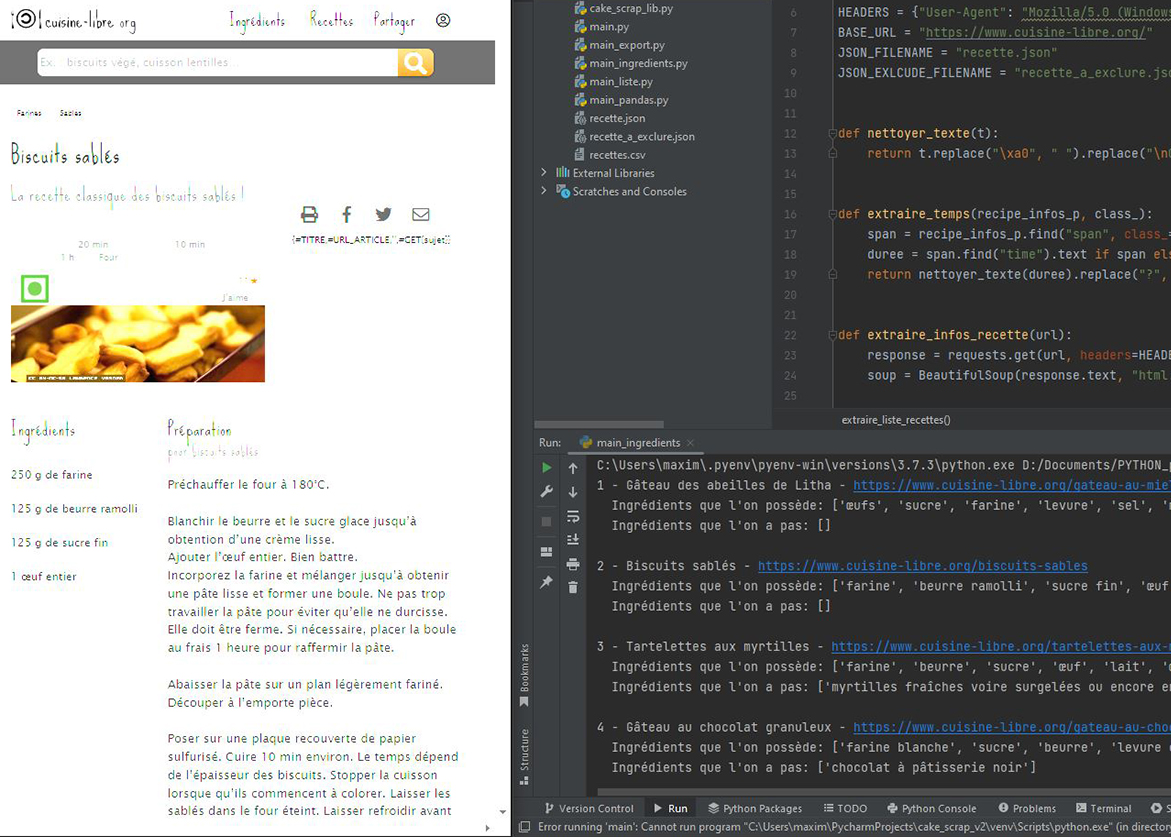The height and width of the screenshot is (837, 1171).
Task: Expand the External Libraries node
Action: pyautogui.click(x=544, y=173)
